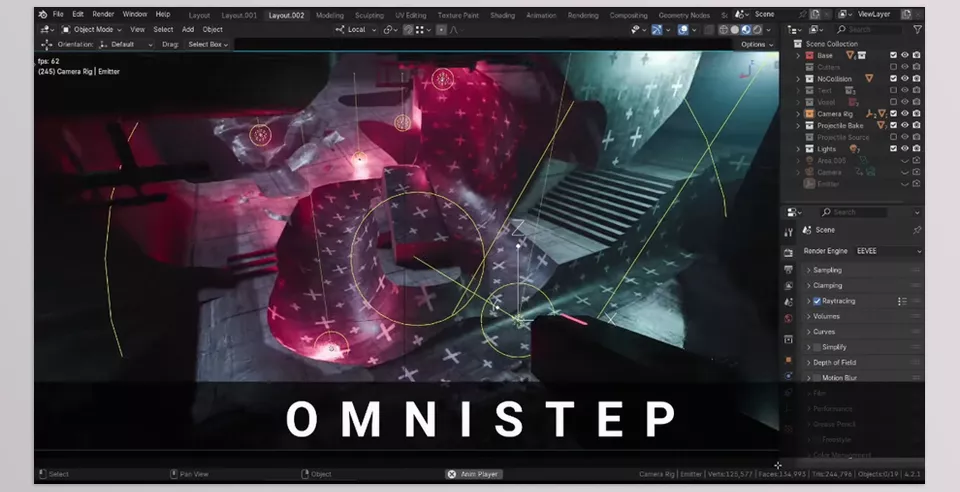The width and height of the screenshot is (960, 492).
Task: Open the File menu
Action: tap(58, 14)
